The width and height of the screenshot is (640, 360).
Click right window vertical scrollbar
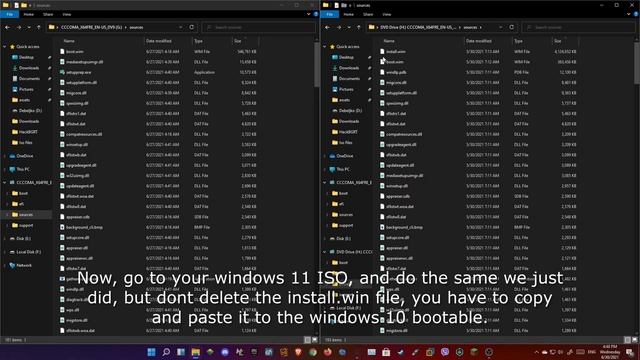(637, 63)
